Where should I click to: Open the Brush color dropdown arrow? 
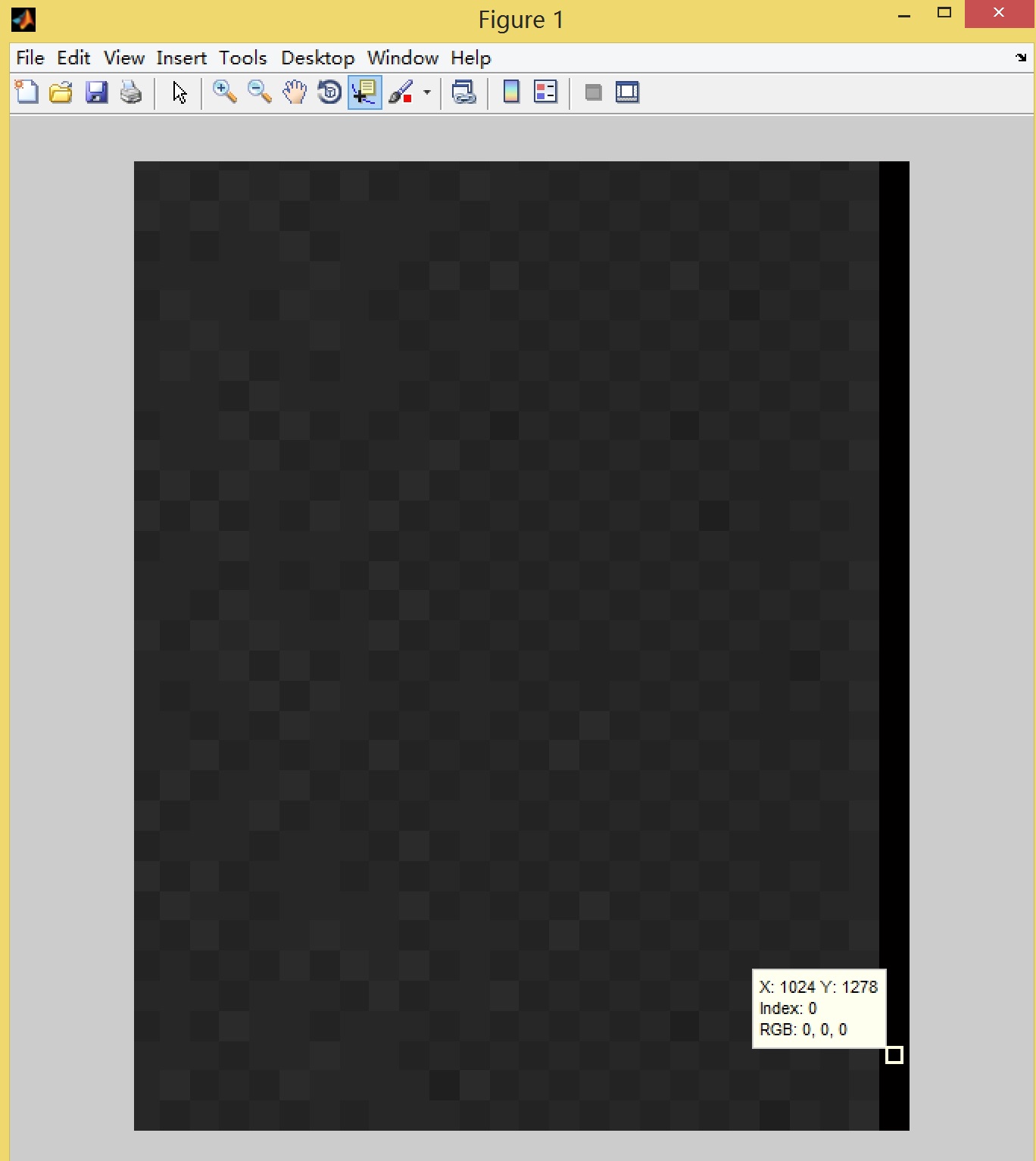[427, 92]
